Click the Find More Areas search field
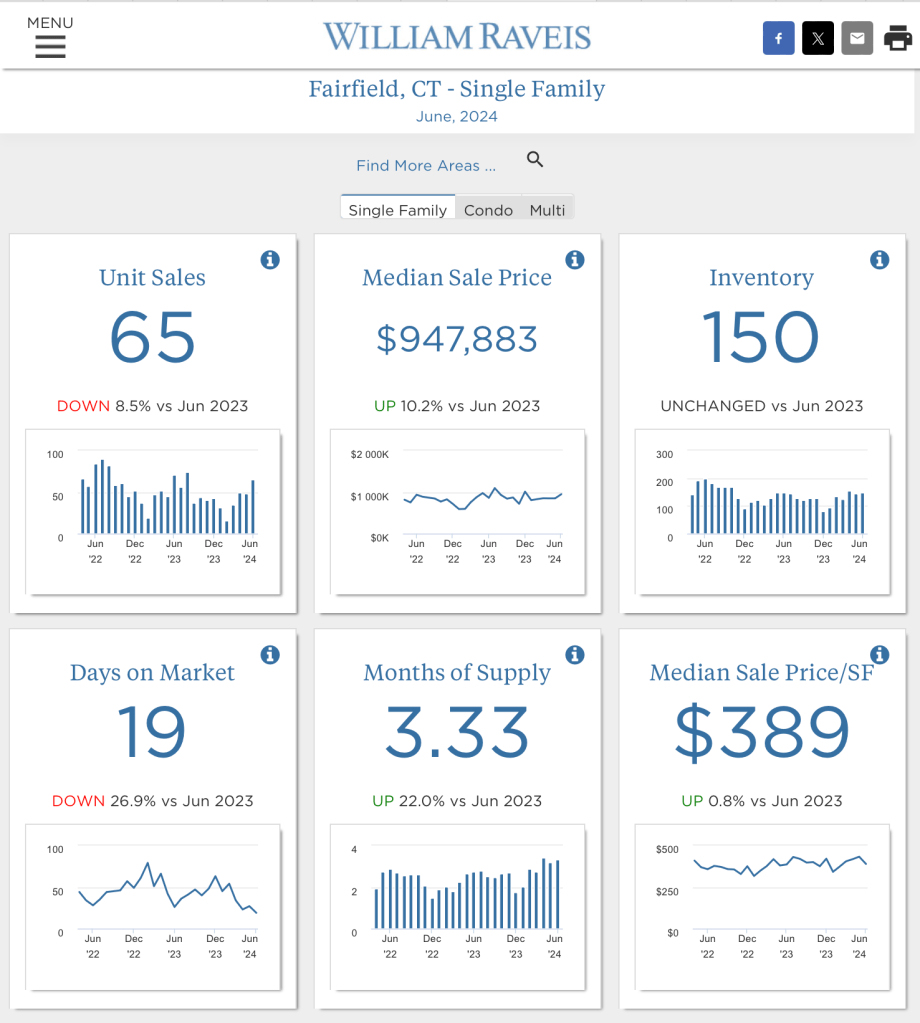 426,166
